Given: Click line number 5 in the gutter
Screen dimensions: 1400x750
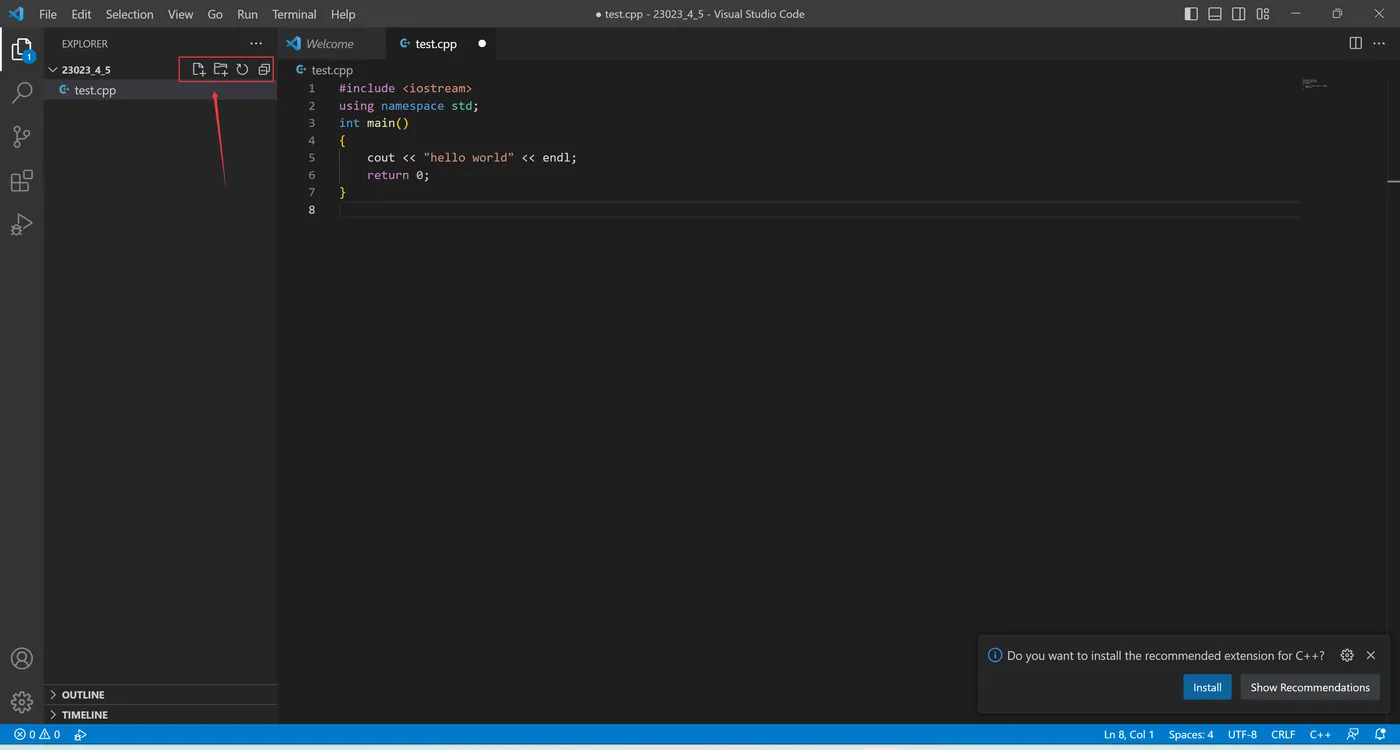Looking at the screenshot, I should pyautogui.click(x=312, y=158).
